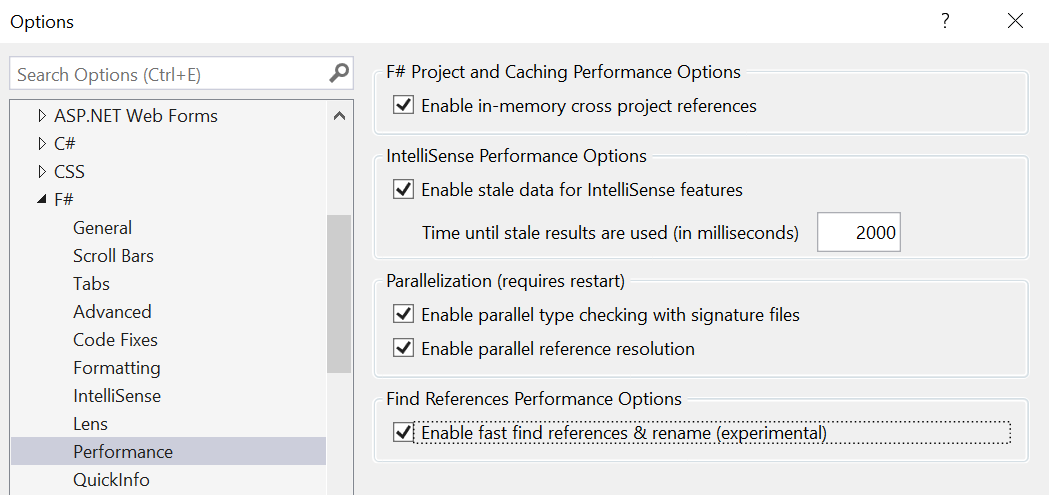Screen dimensions: 1049x495
Task: Open the F# General page
Action: (x=102, y=228)
